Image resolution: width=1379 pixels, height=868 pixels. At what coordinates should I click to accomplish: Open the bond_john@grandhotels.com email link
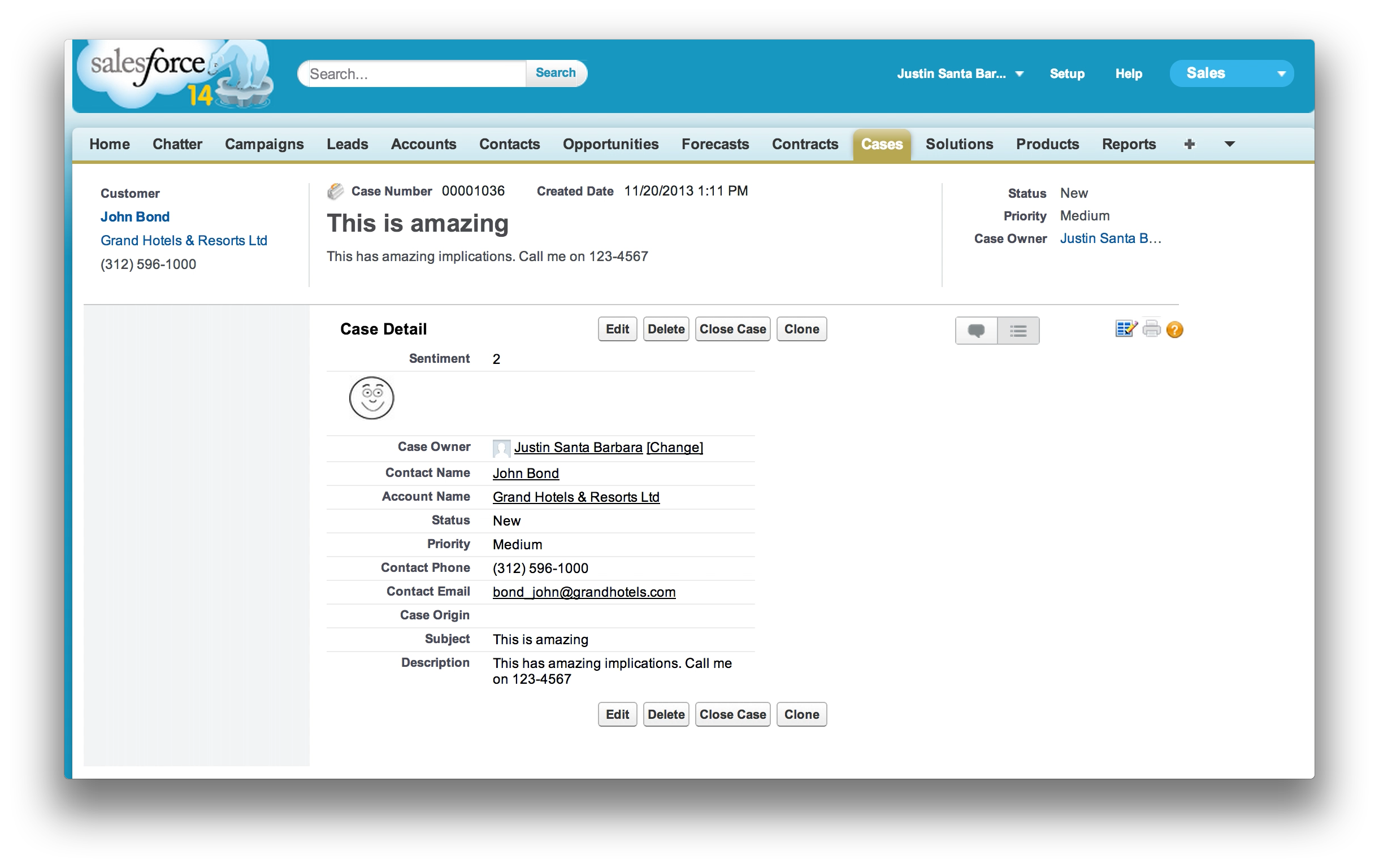pyautogui.click(x=584, y=592)
